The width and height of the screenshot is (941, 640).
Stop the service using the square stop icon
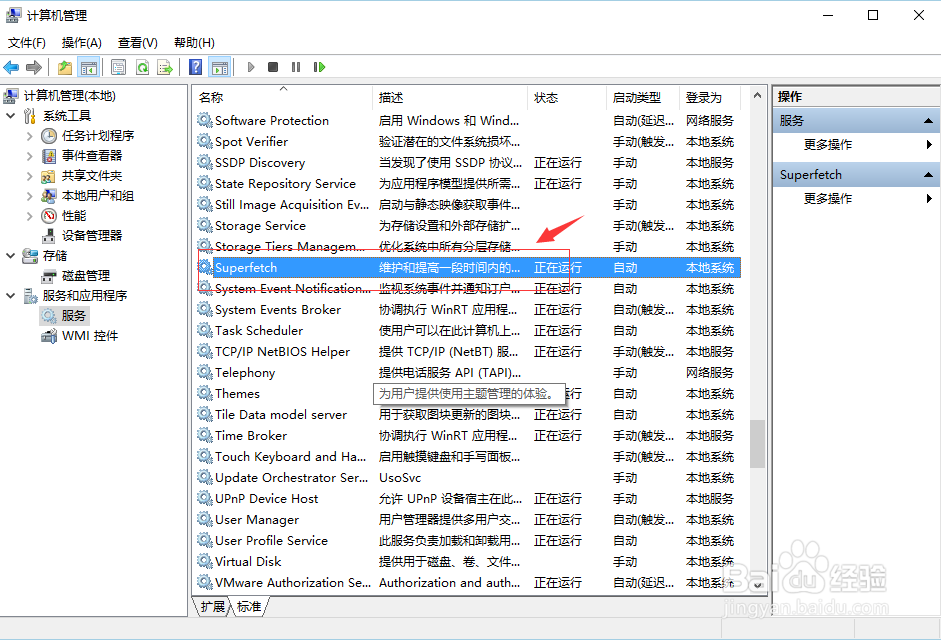pos(276,67)
